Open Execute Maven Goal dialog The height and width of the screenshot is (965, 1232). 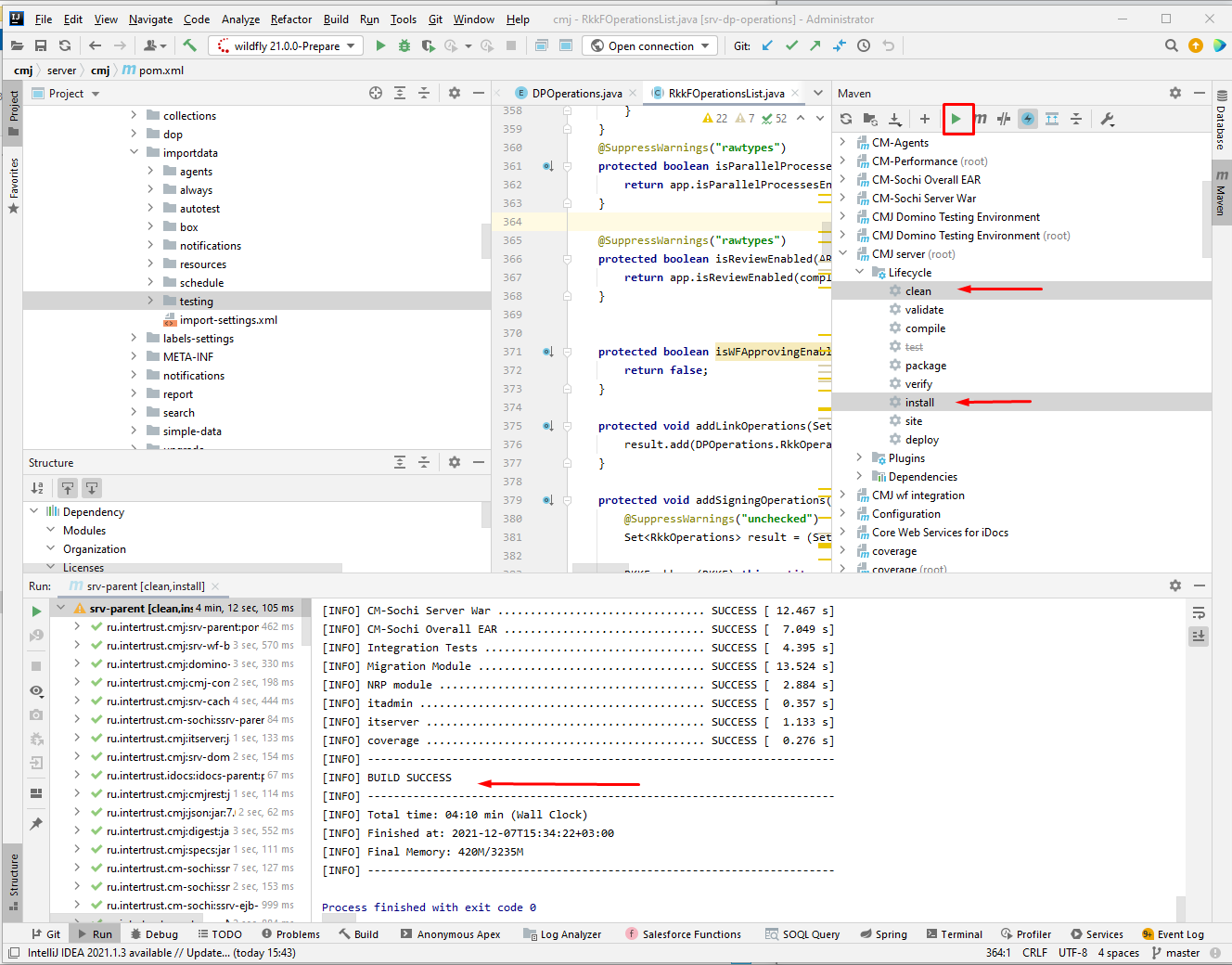[980, 119]
